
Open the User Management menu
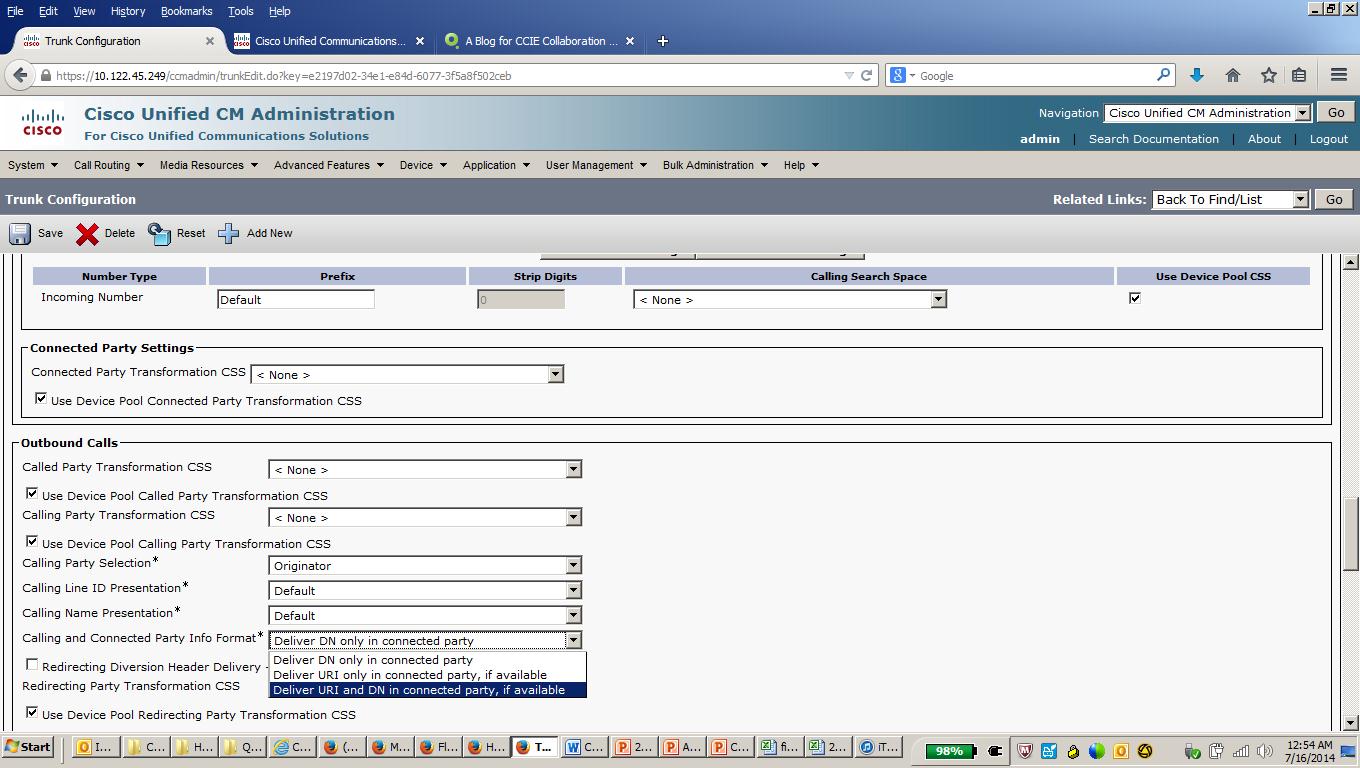point(596,165)
